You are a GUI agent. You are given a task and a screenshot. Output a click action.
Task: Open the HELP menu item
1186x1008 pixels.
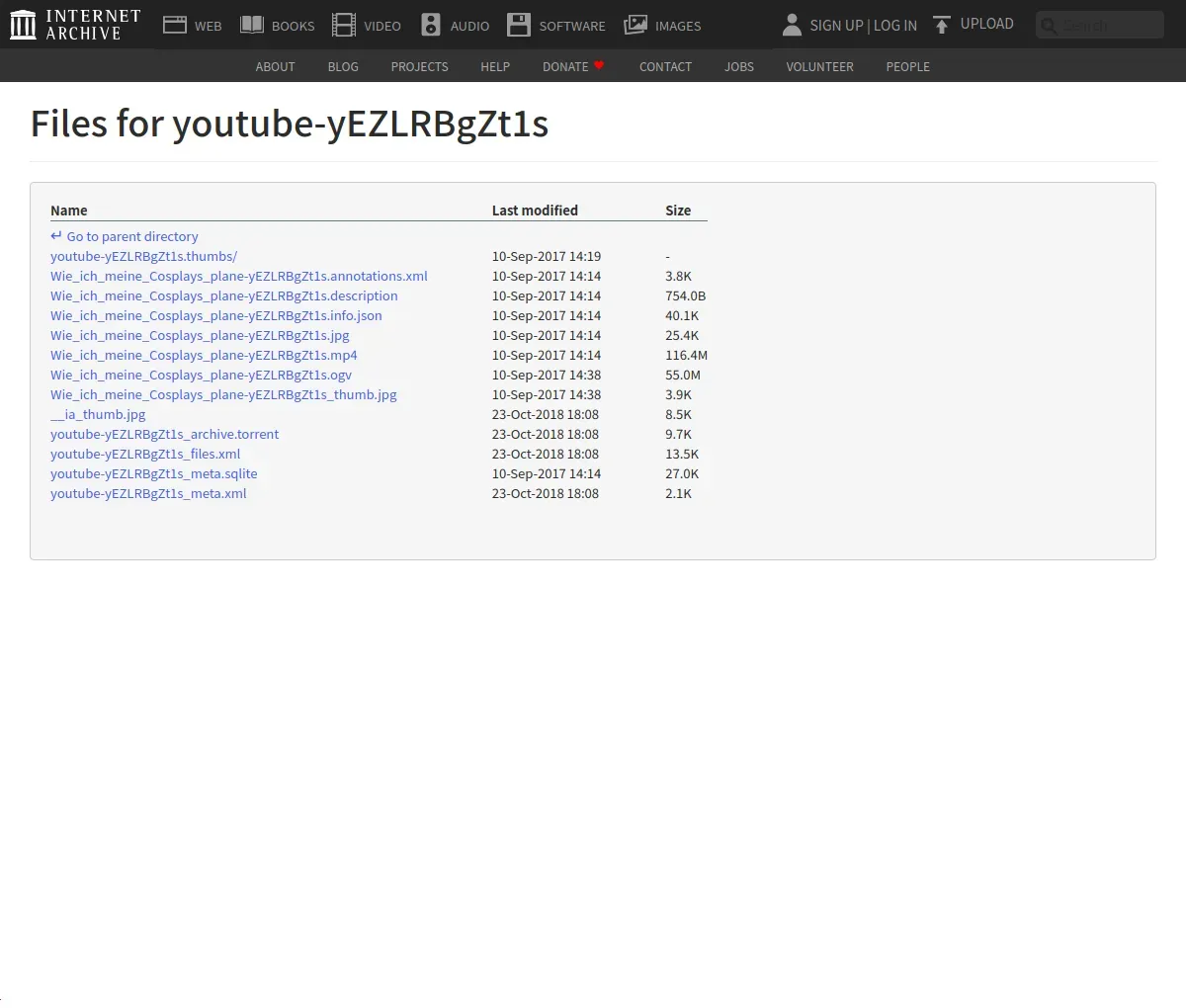pyautogui.click(x=495, y=66)
